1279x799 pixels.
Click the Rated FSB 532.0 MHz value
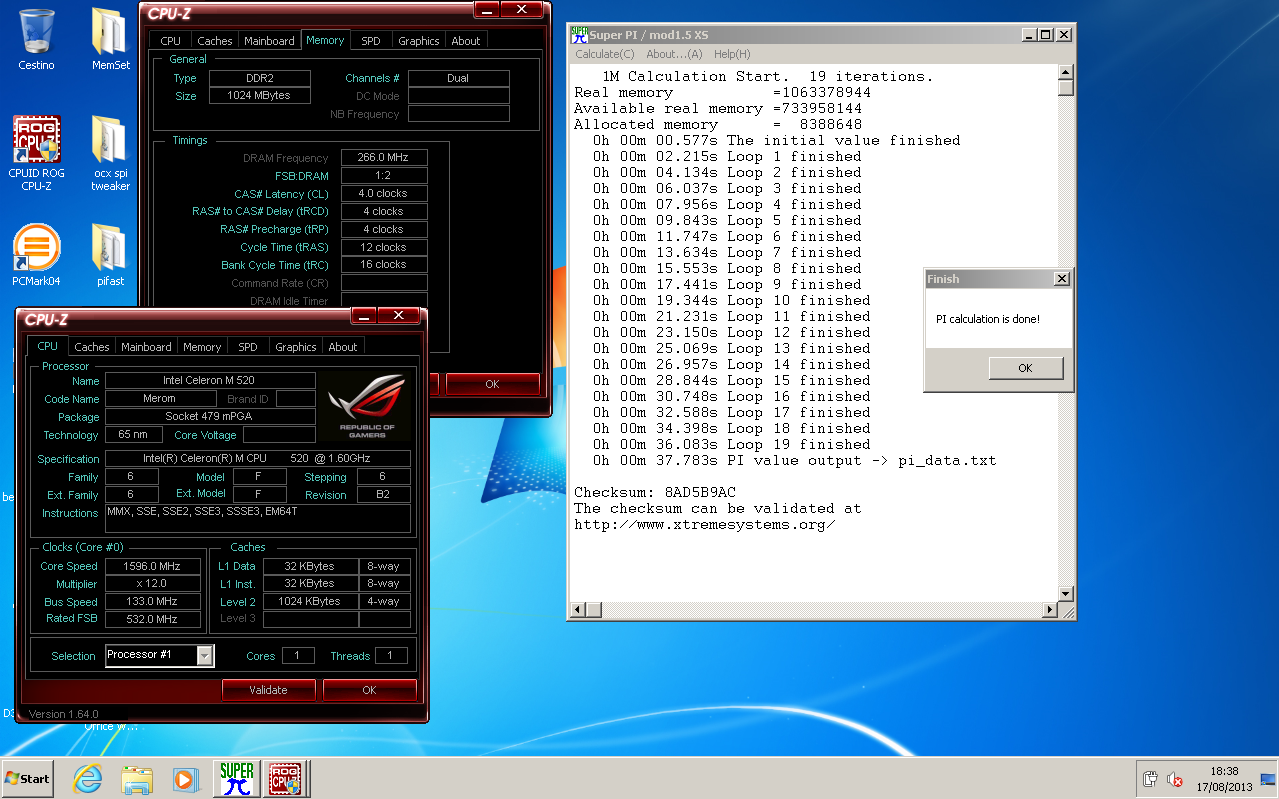(x=154, y=619)
